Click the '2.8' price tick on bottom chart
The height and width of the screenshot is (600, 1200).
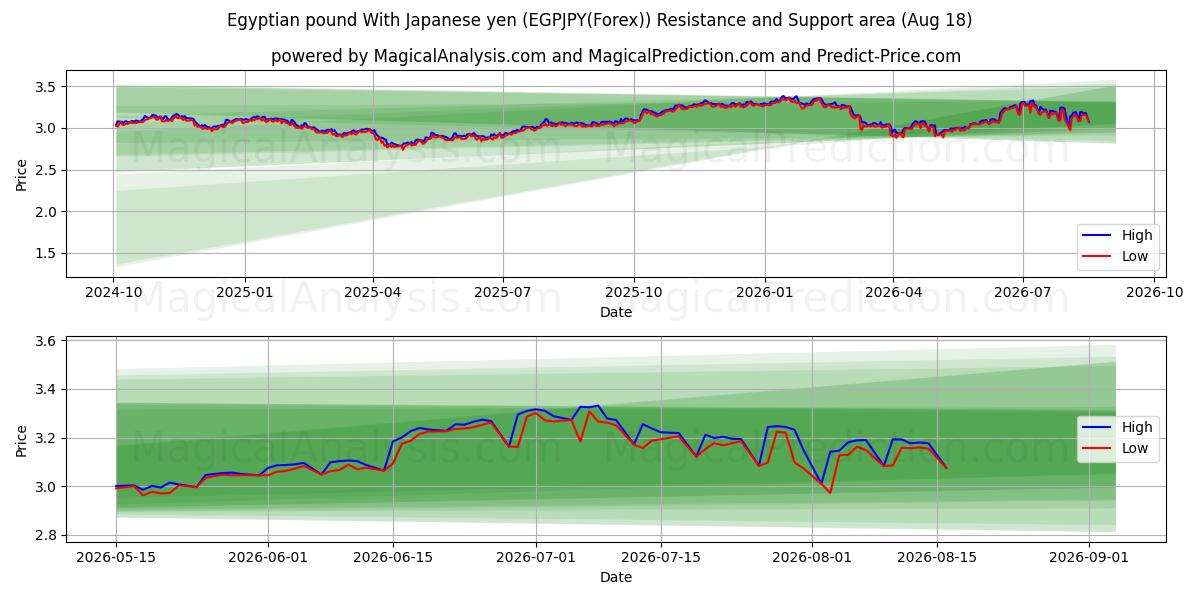pyautogui.click(x=47, y=536)
